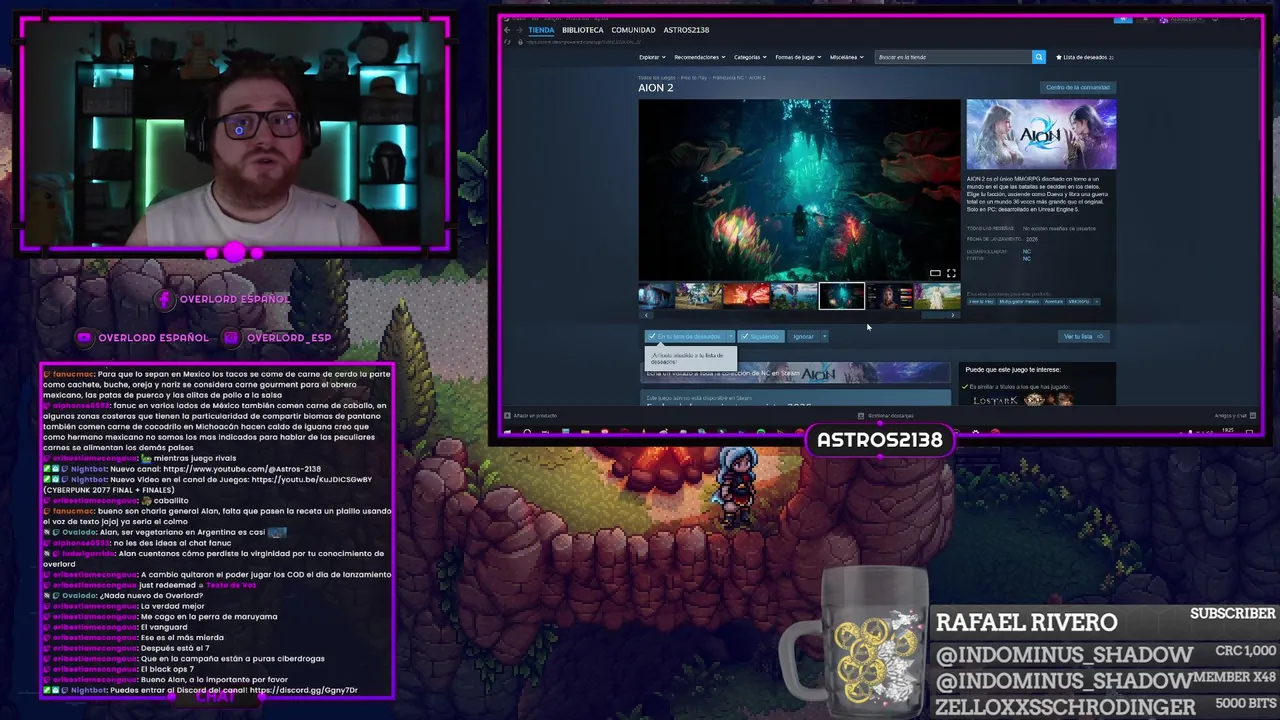The height and width of the screenshot is (720, 1280).
Task: Open the Multijugador masivo tag
Action: [x=1019, y=301]
